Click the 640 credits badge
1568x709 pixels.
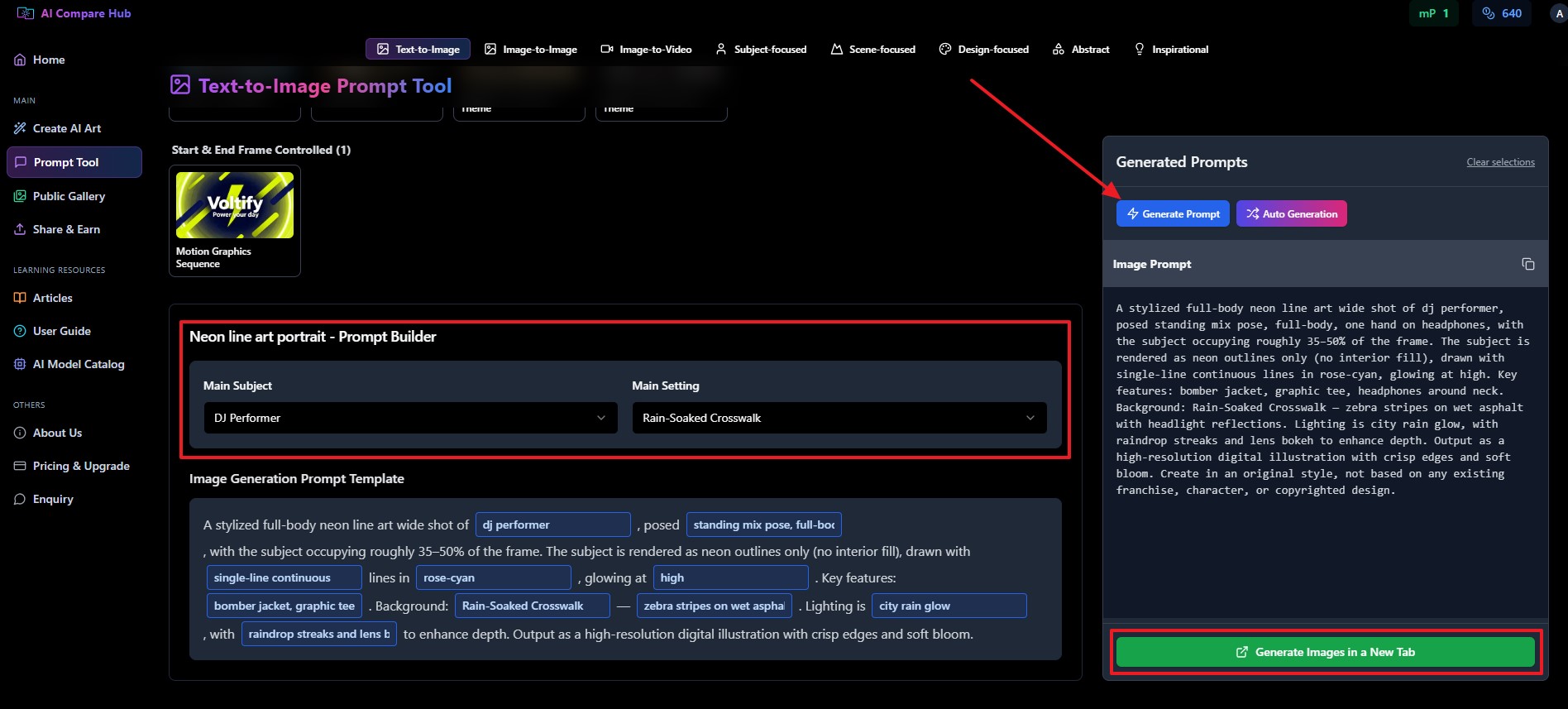pos(1502,13)
